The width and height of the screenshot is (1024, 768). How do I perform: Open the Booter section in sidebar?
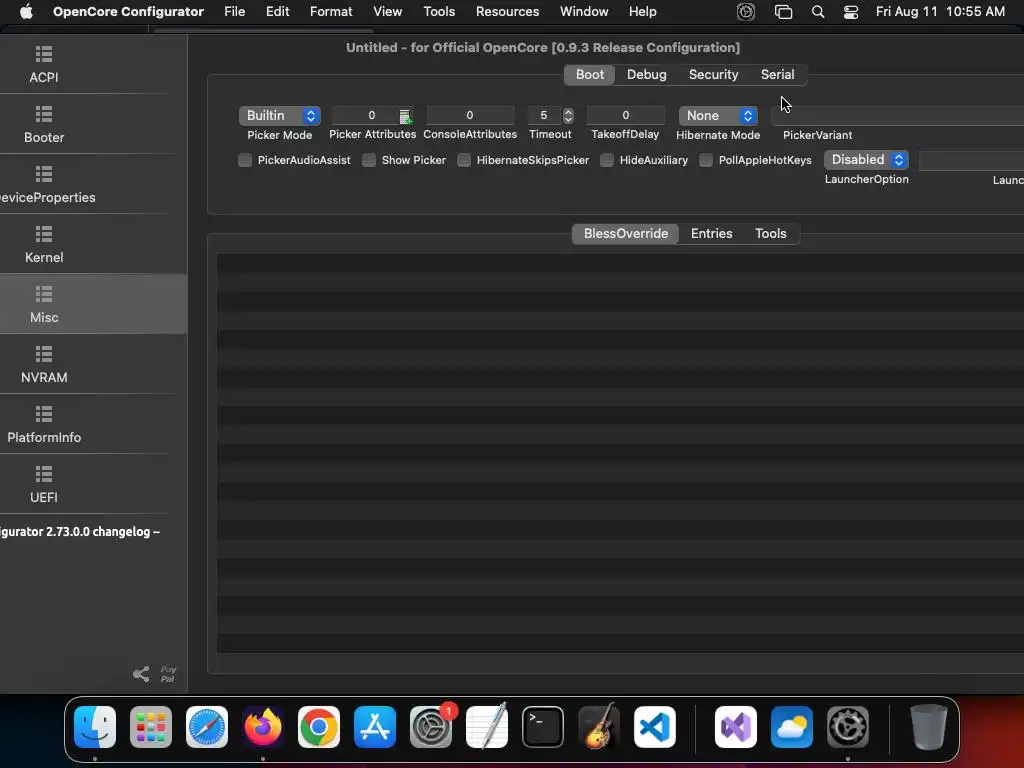[44, 125]
